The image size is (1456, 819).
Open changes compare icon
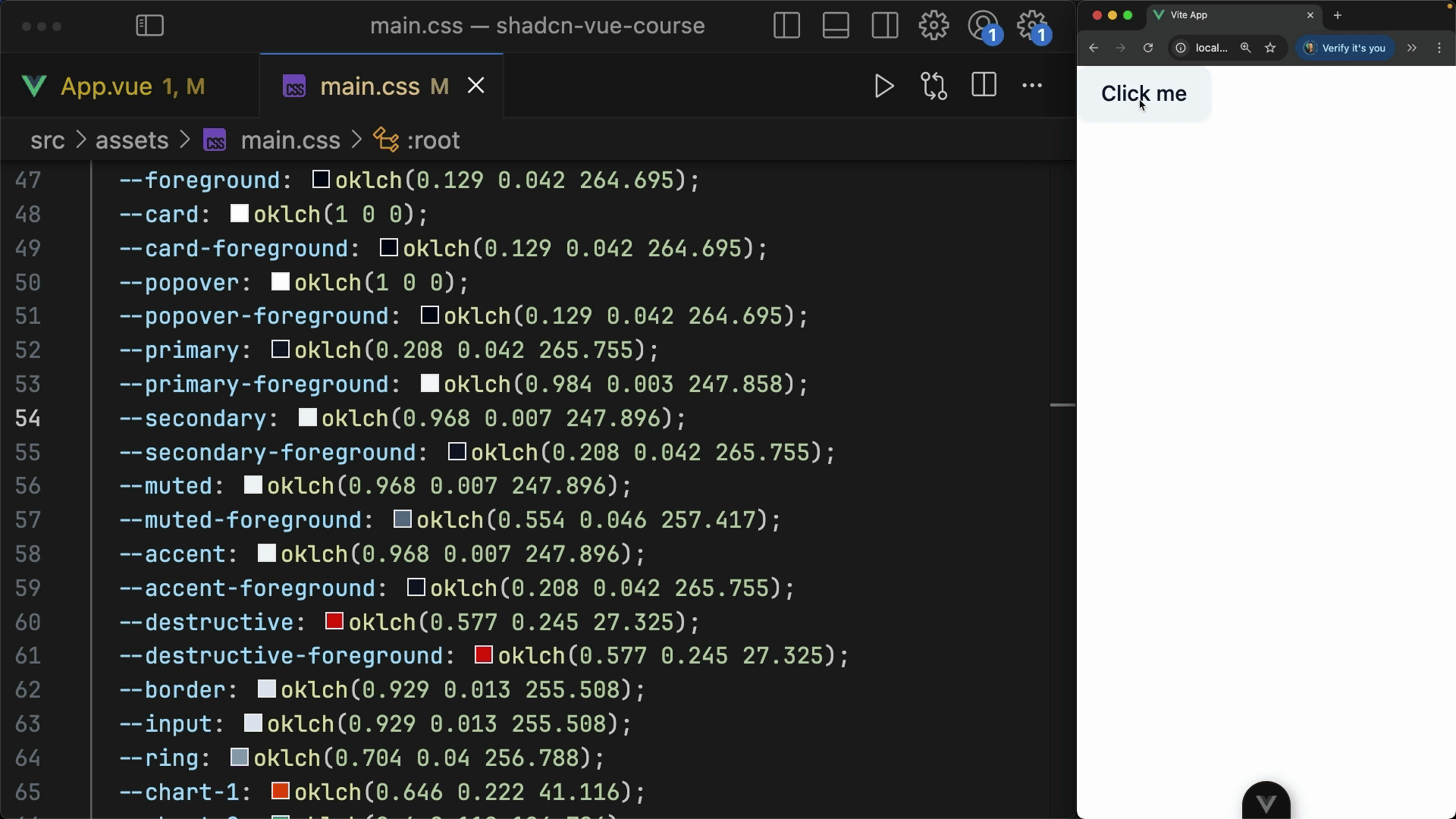[x=934, y=86]
